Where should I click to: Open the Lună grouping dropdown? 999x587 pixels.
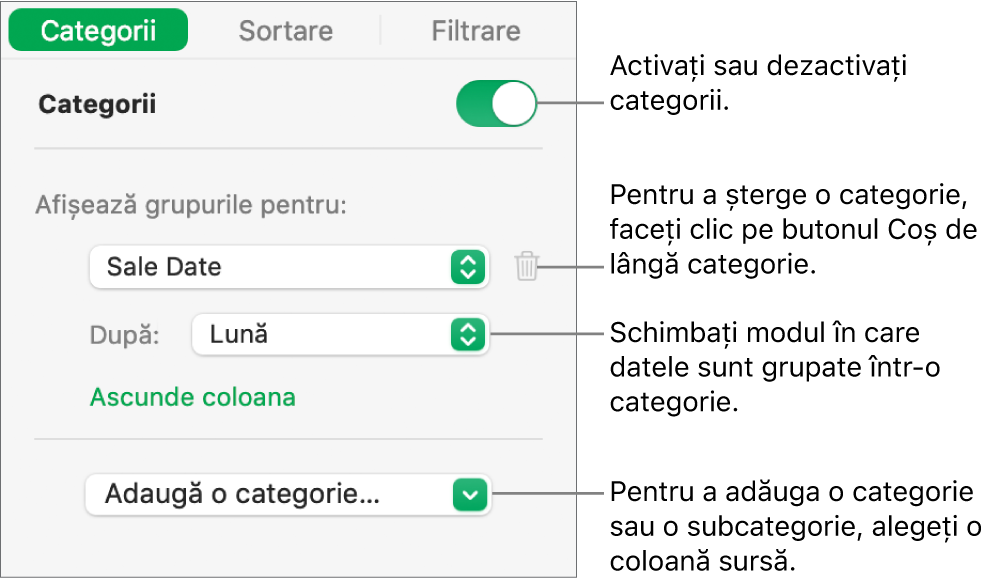[x=340, y=335]
